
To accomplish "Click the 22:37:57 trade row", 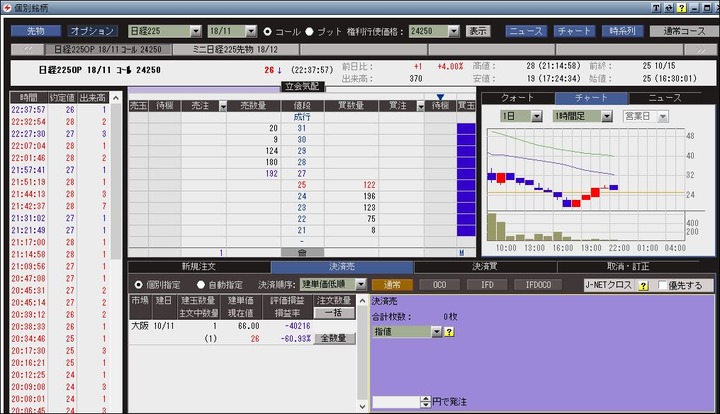I will pyautogui.click(x=60, y=110).
